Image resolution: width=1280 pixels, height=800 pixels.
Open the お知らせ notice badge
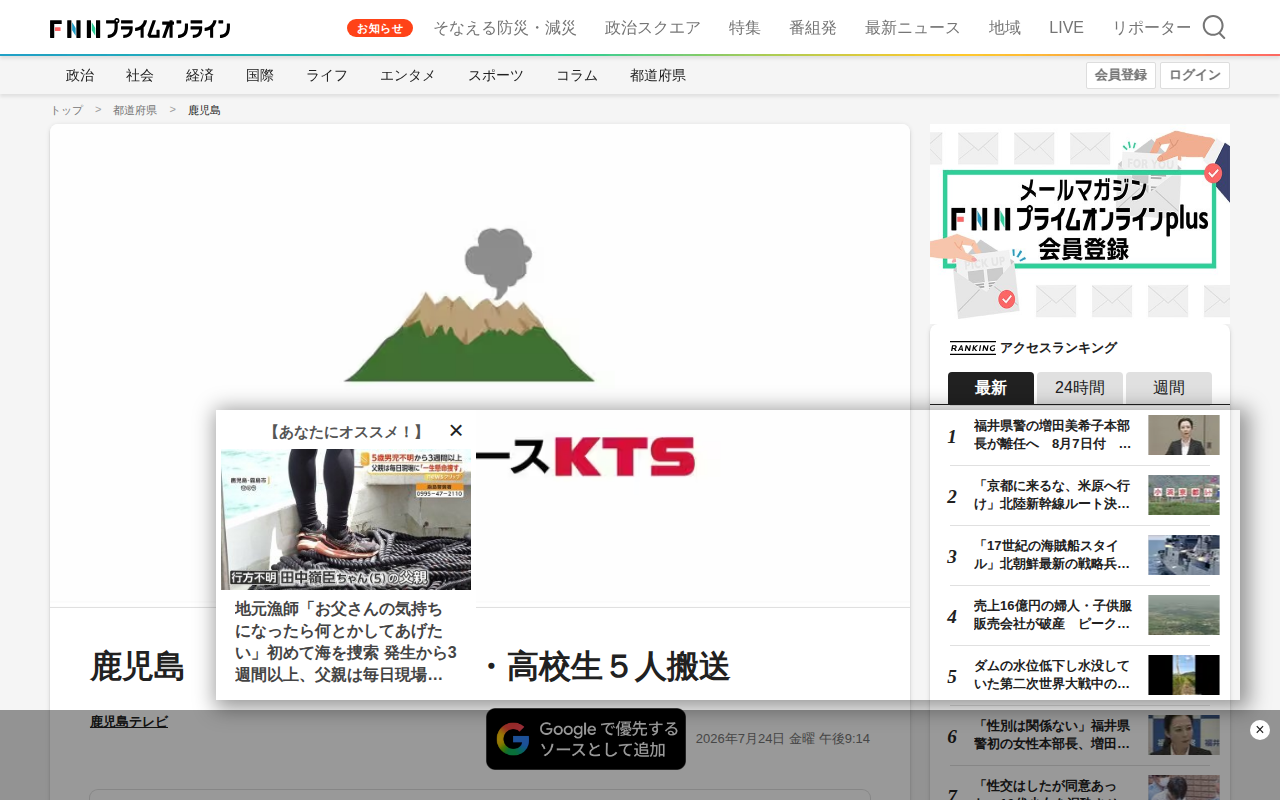(380, 28)
